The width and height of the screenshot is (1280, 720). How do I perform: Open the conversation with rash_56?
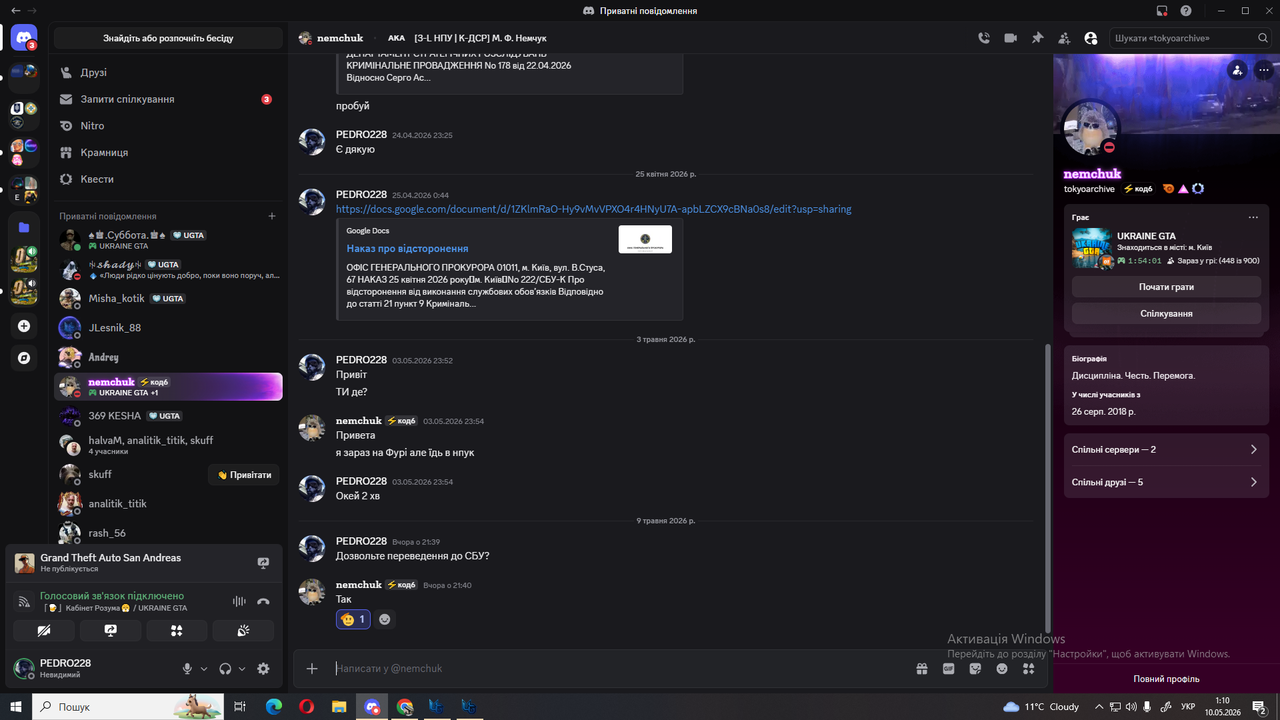(168, 532)
